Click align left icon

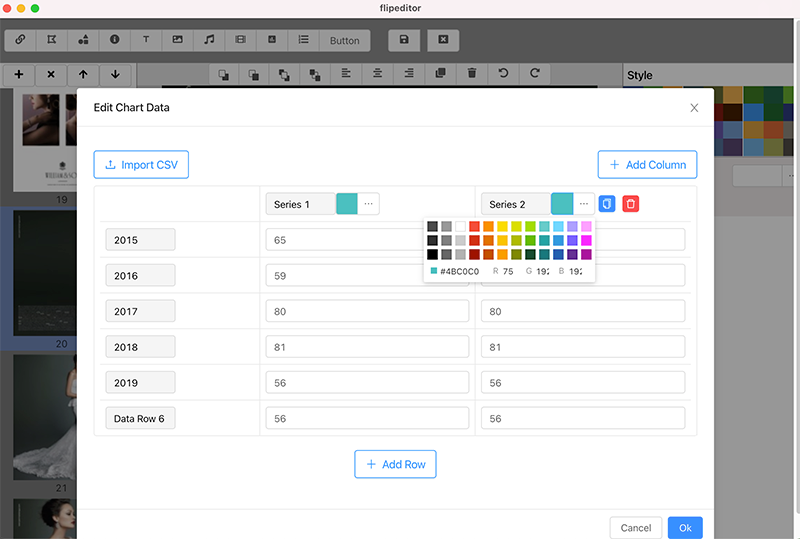(346, 74)
